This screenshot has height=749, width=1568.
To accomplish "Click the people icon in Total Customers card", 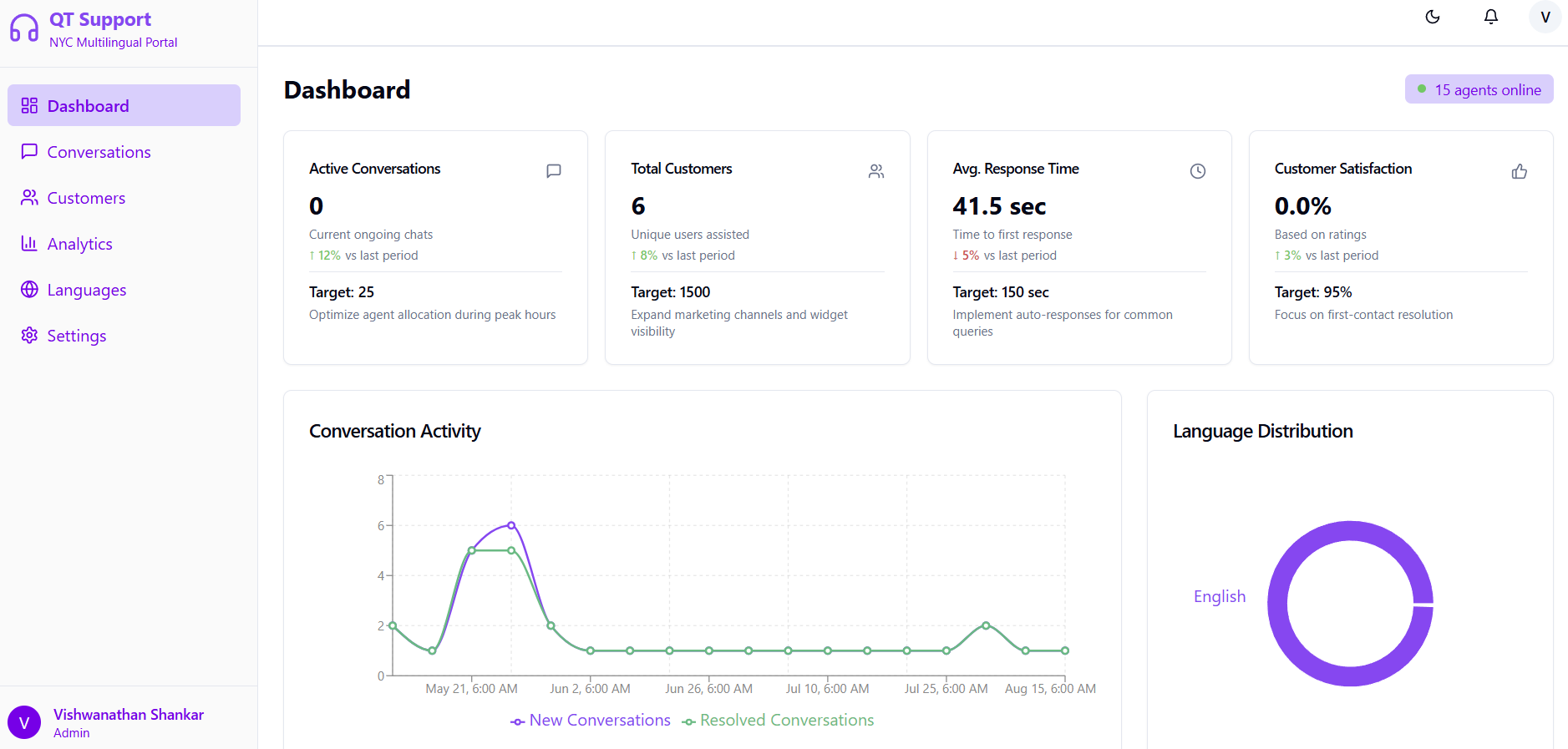I will point(875,171).
